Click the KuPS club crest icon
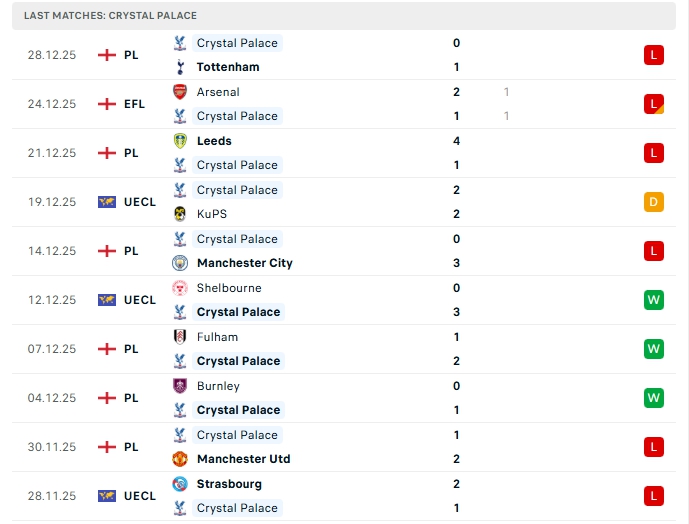689x524 pixels. pos(180,214)
